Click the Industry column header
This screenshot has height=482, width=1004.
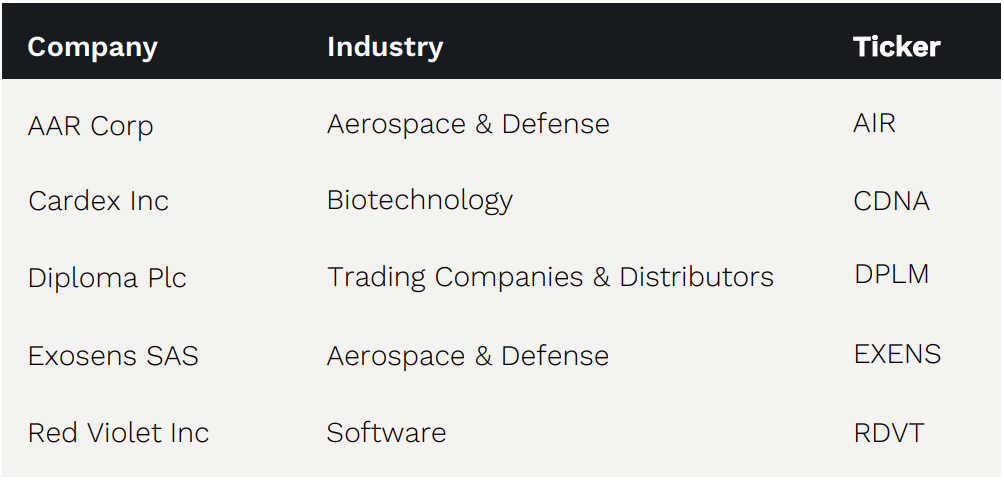tap(384, 47)
